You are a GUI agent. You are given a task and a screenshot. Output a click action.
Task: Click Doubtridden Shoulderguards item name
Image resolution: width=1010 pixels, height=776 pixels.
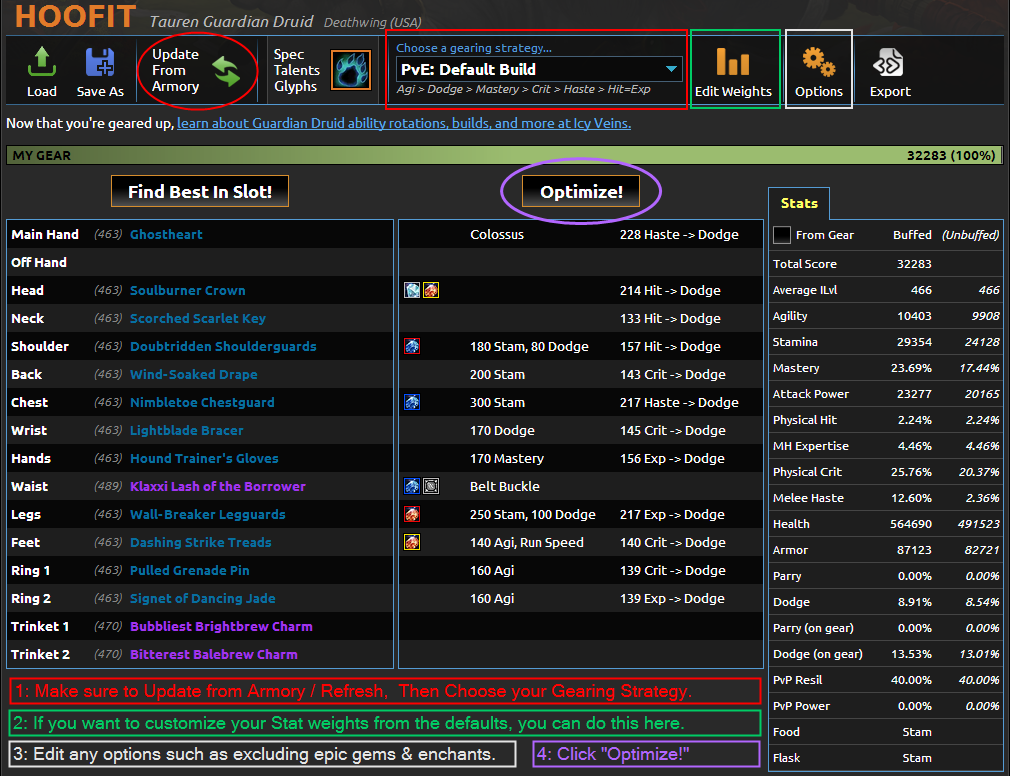click(x=223, y=346)
